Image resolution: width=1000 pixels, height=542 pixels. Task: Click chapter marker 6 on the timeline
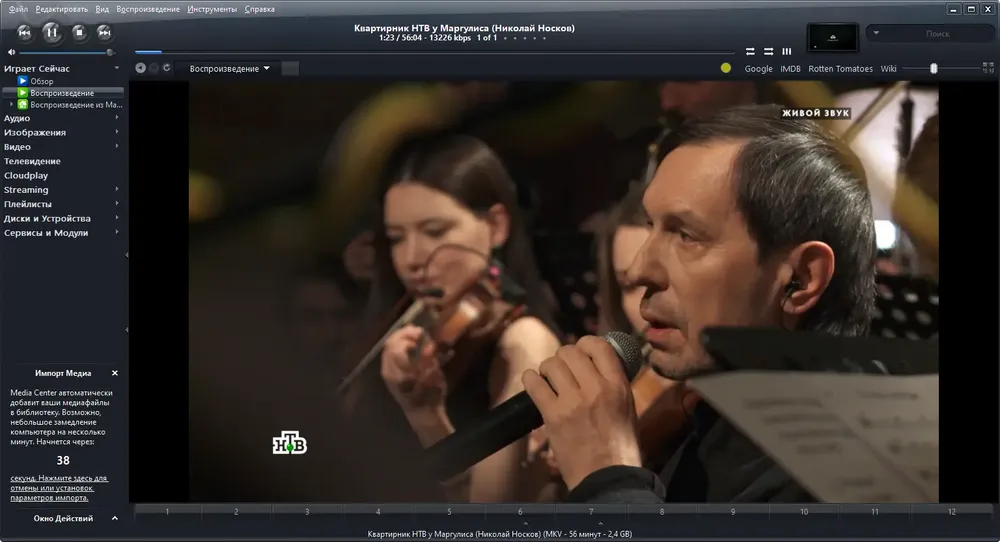click(520, 511)
